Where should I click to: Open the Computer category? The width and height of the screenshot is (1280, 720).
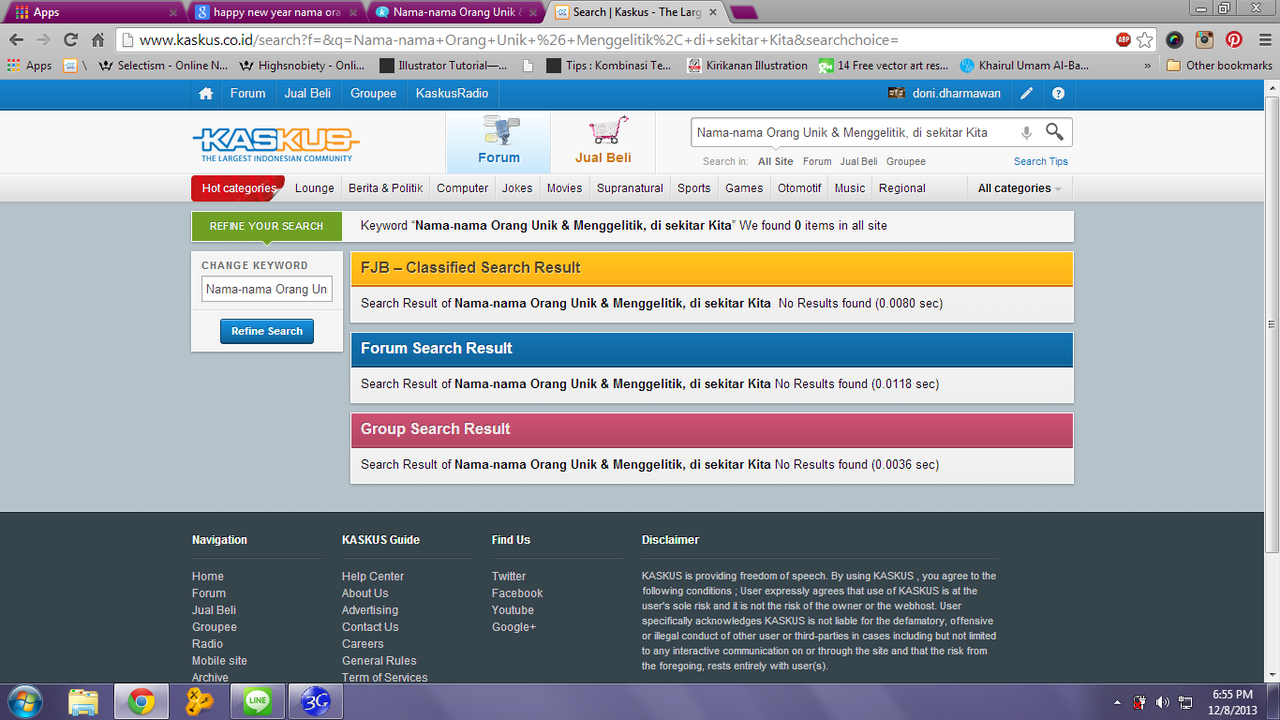point(463,188)
